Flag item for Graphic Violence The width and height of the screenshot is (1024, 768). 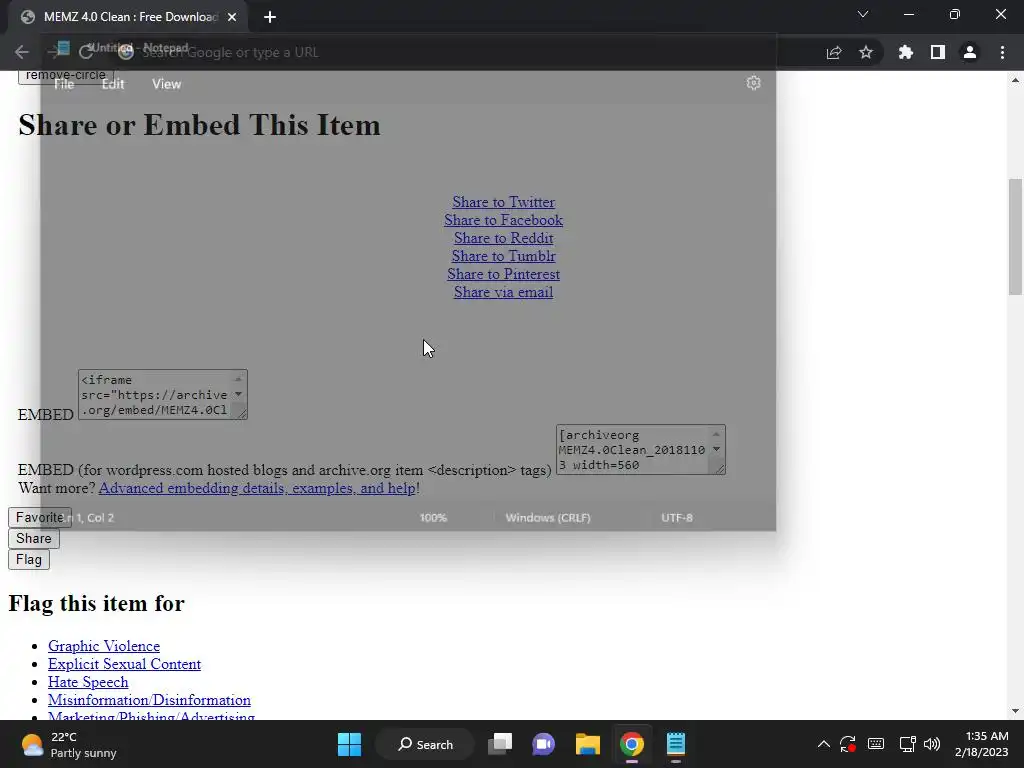pos(104,646)
